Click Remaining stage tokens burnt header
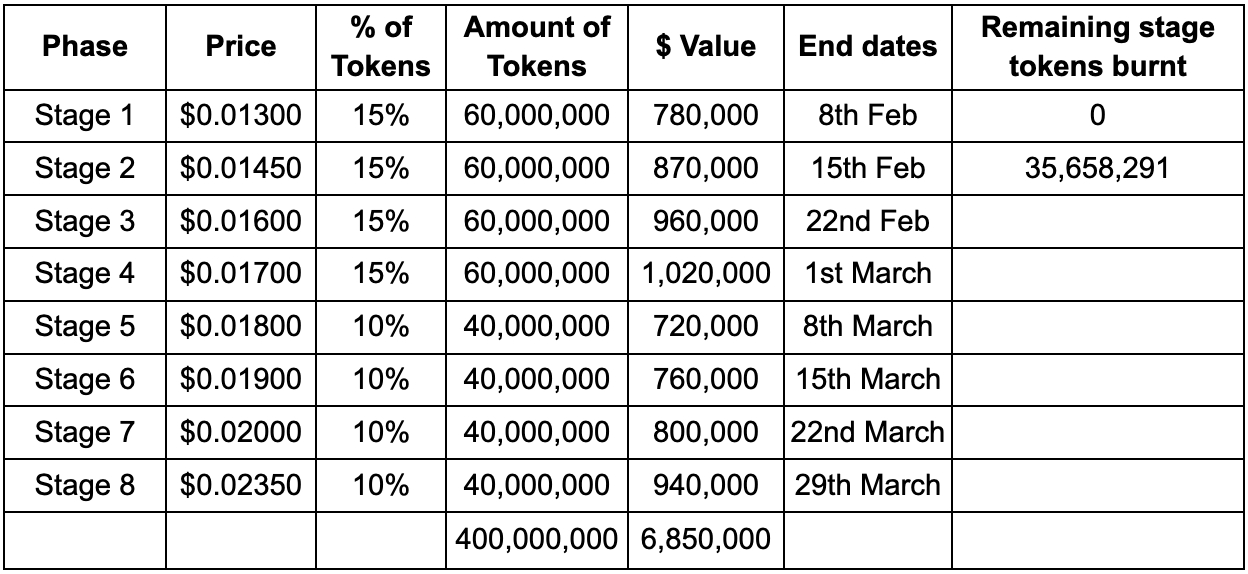 [x=1097, y=46]
